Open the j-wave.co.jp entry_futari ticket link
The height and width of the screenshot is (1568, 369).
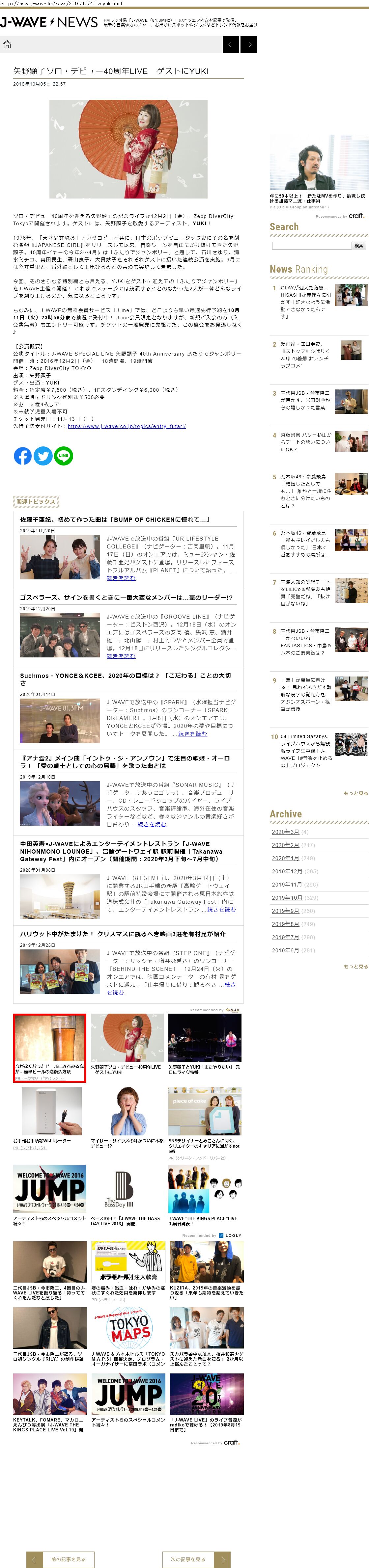point(126,426)
